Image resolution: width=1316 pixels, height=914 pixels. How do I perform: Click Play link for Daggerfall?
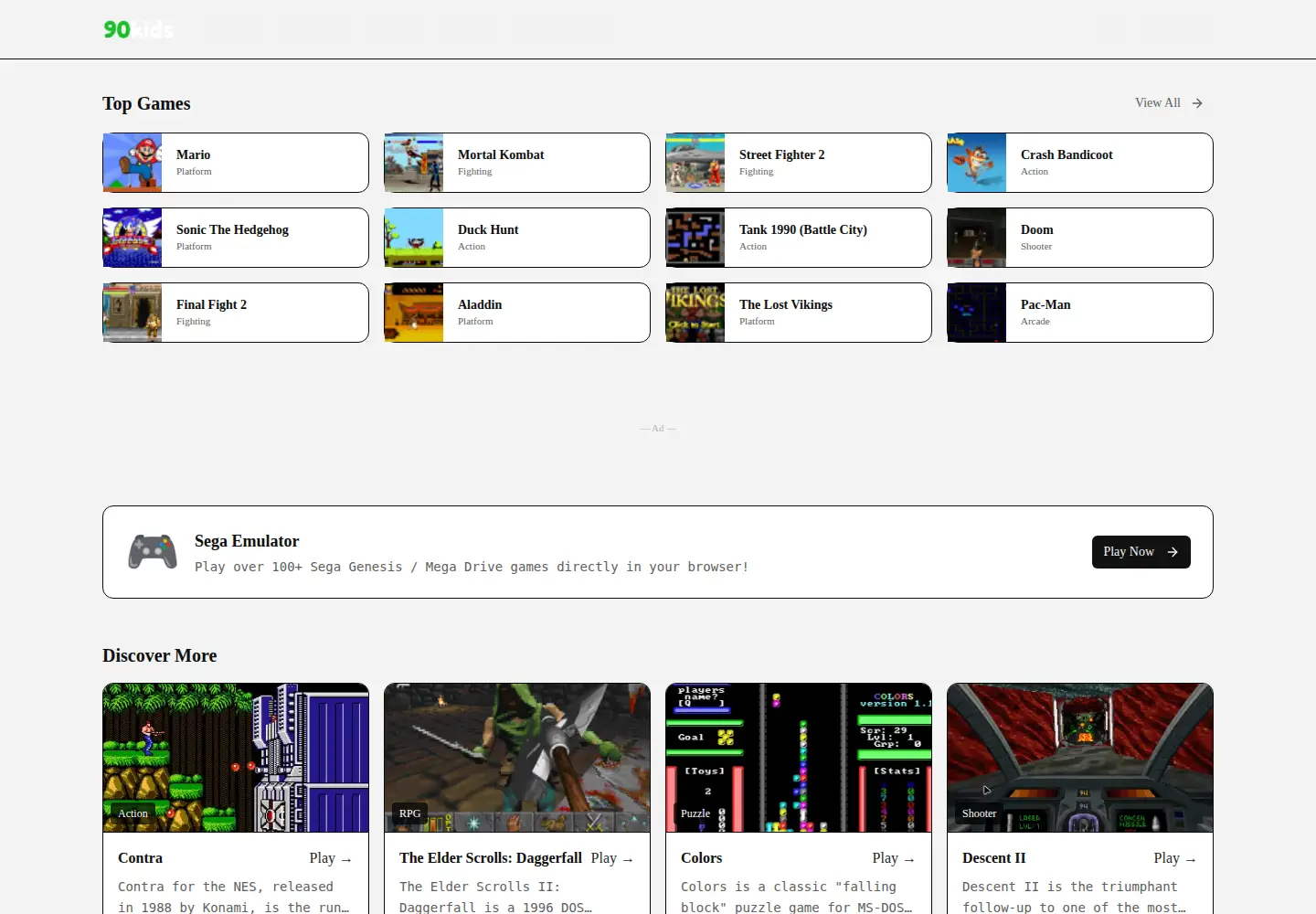(612, 858)
